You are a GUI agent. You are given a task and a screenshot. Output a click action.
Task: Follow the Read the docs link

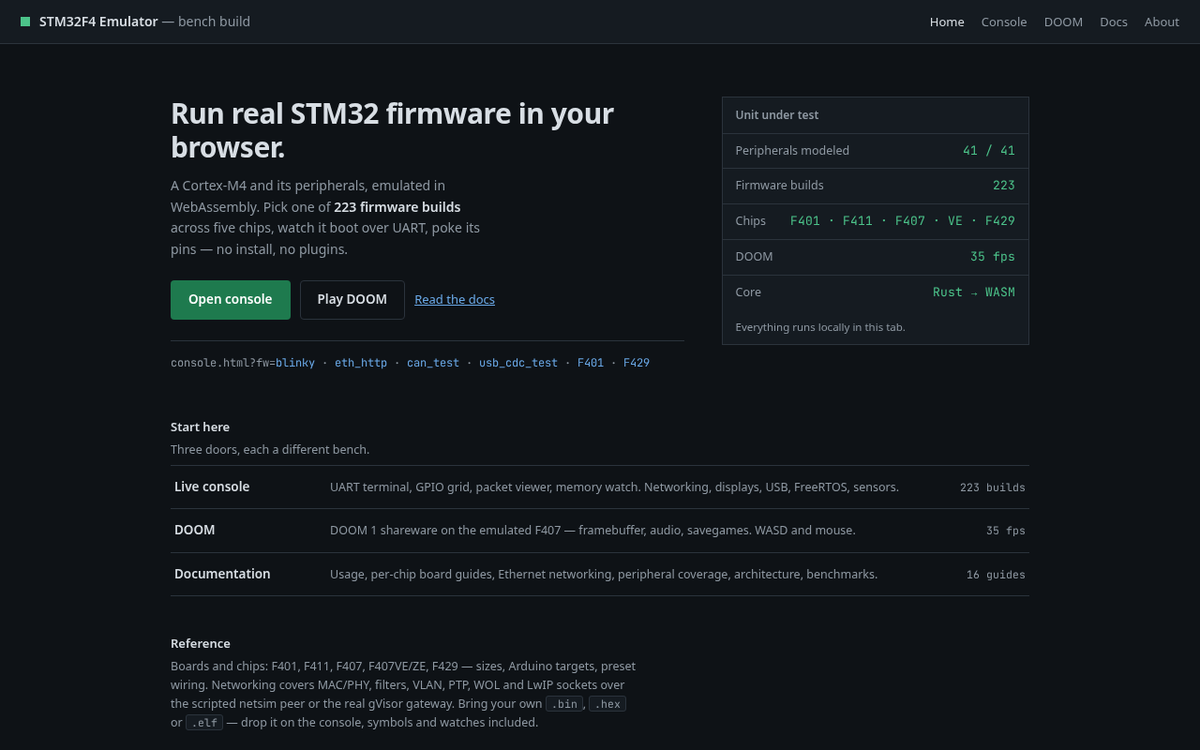[454, 299]
